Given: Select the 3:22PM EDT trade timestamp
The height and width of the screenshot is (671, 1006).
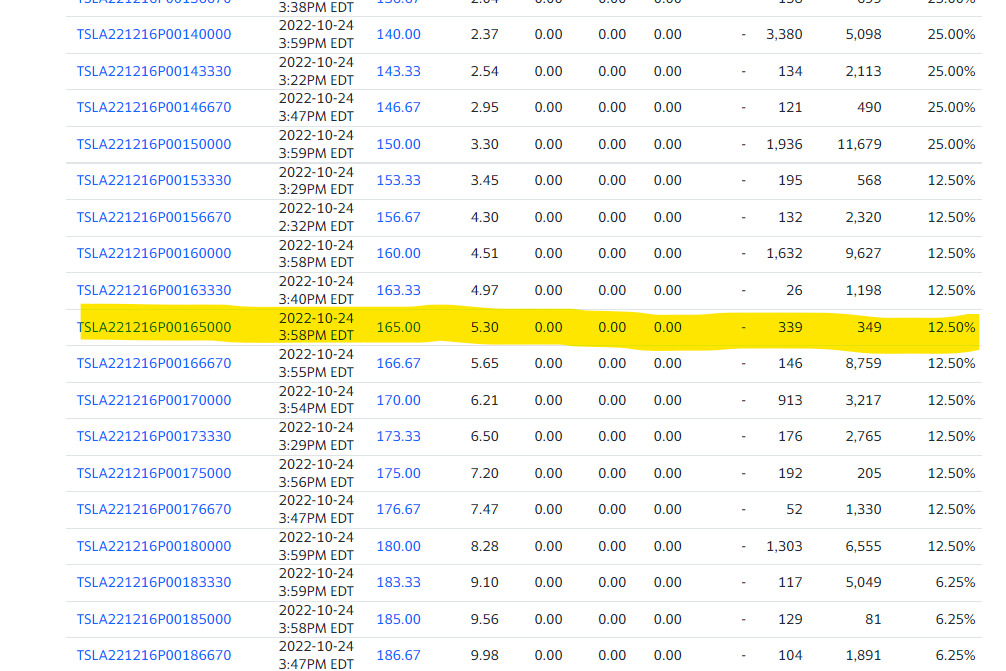Looking at the screenshot, I should pos(316,80).
